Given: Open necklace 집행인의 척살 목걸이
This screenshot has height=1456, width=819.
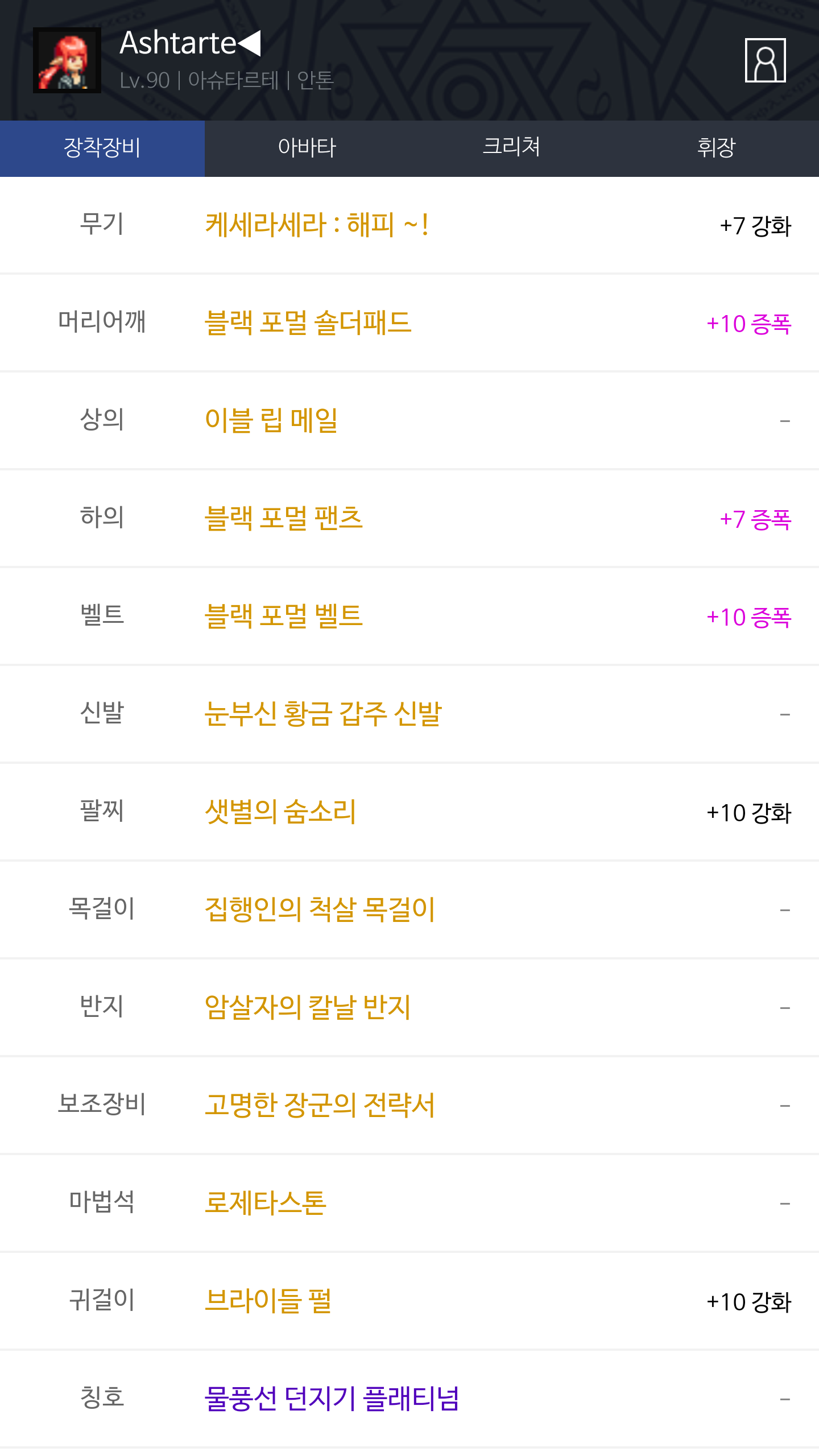Looking at the screenshot, I should 320,910.
